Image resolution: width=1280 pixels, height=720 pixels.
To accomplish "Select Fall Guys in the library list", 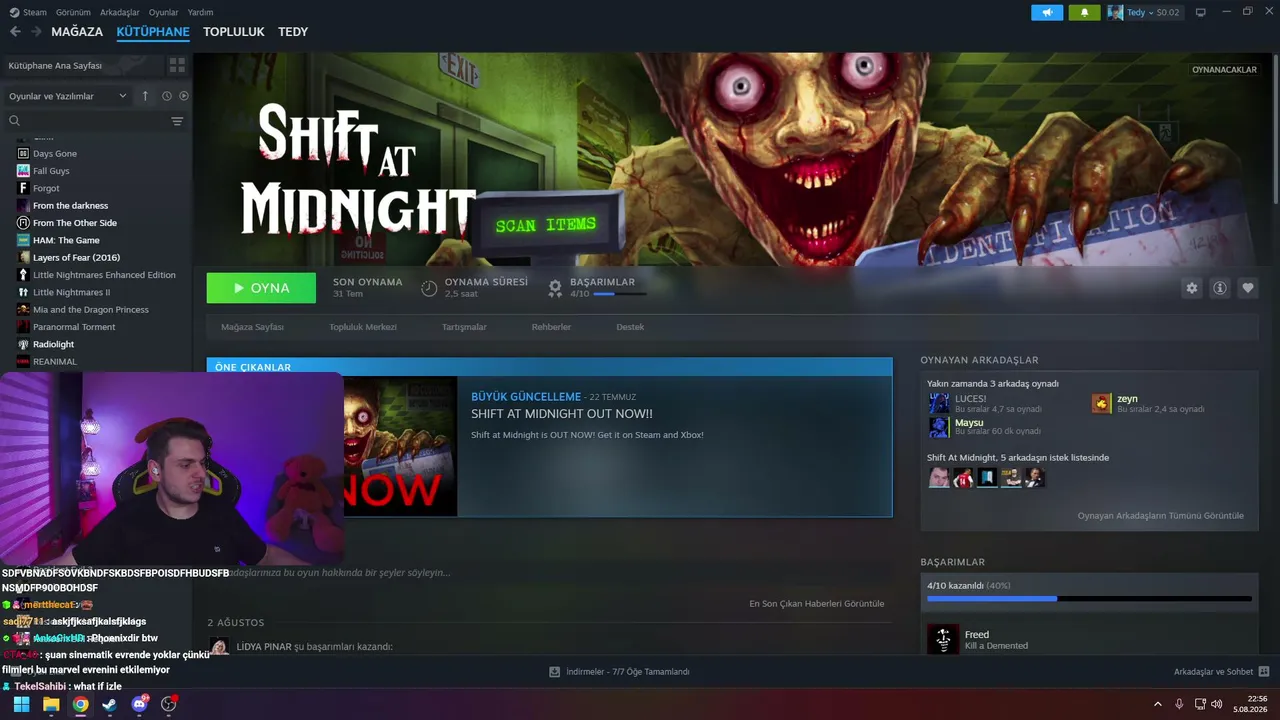I will click(51, 171).
